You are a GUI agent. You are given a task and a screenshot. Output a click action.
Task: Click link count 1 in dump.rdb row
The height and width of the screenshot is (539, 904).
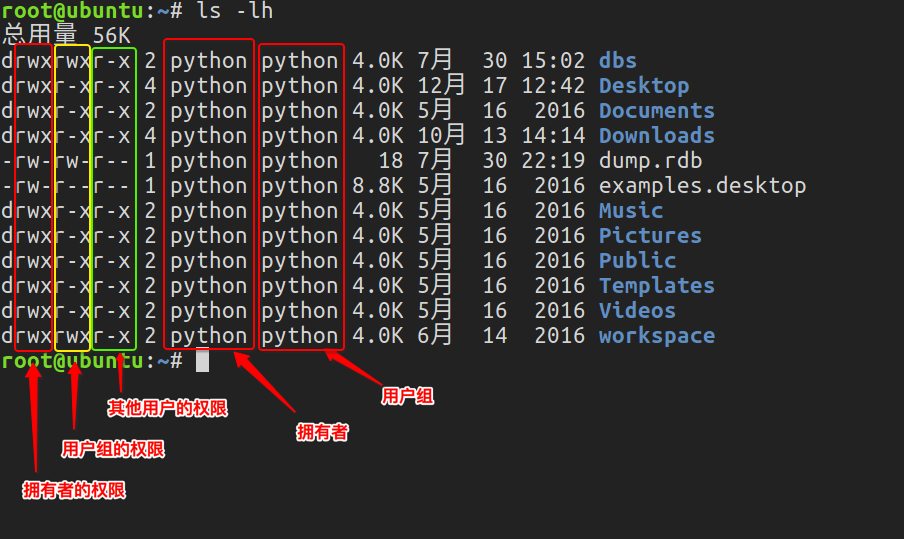150,161
